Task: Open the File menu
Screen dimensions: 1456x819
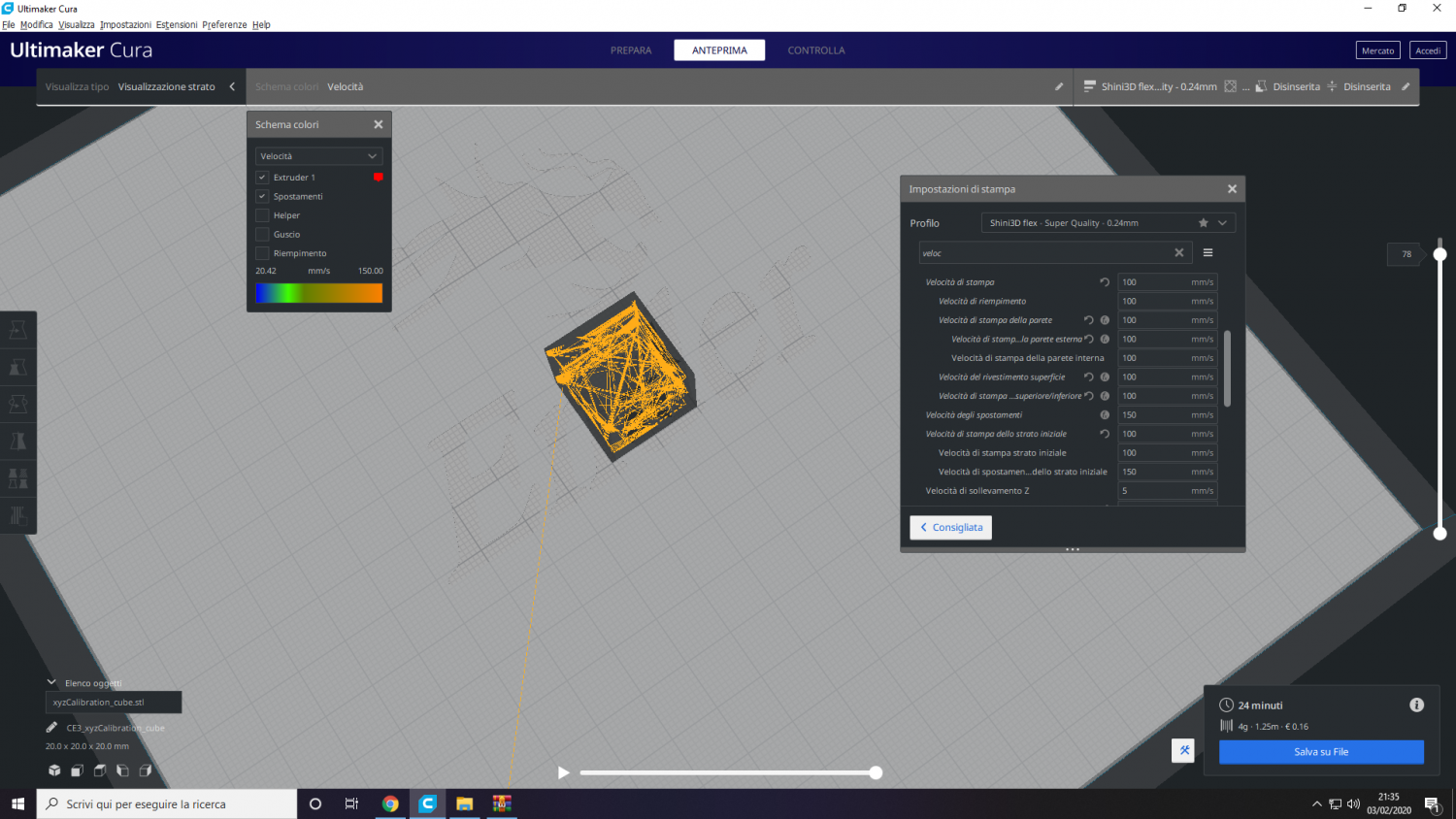Action: [9, 24]
